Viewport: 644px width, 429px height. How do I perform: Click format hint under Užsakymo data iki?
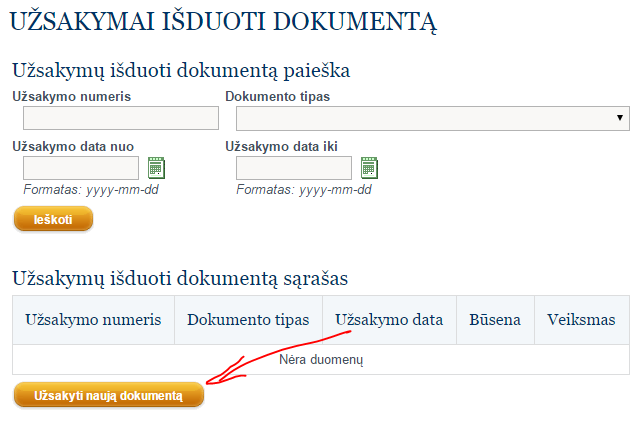(x=304, y=190)
